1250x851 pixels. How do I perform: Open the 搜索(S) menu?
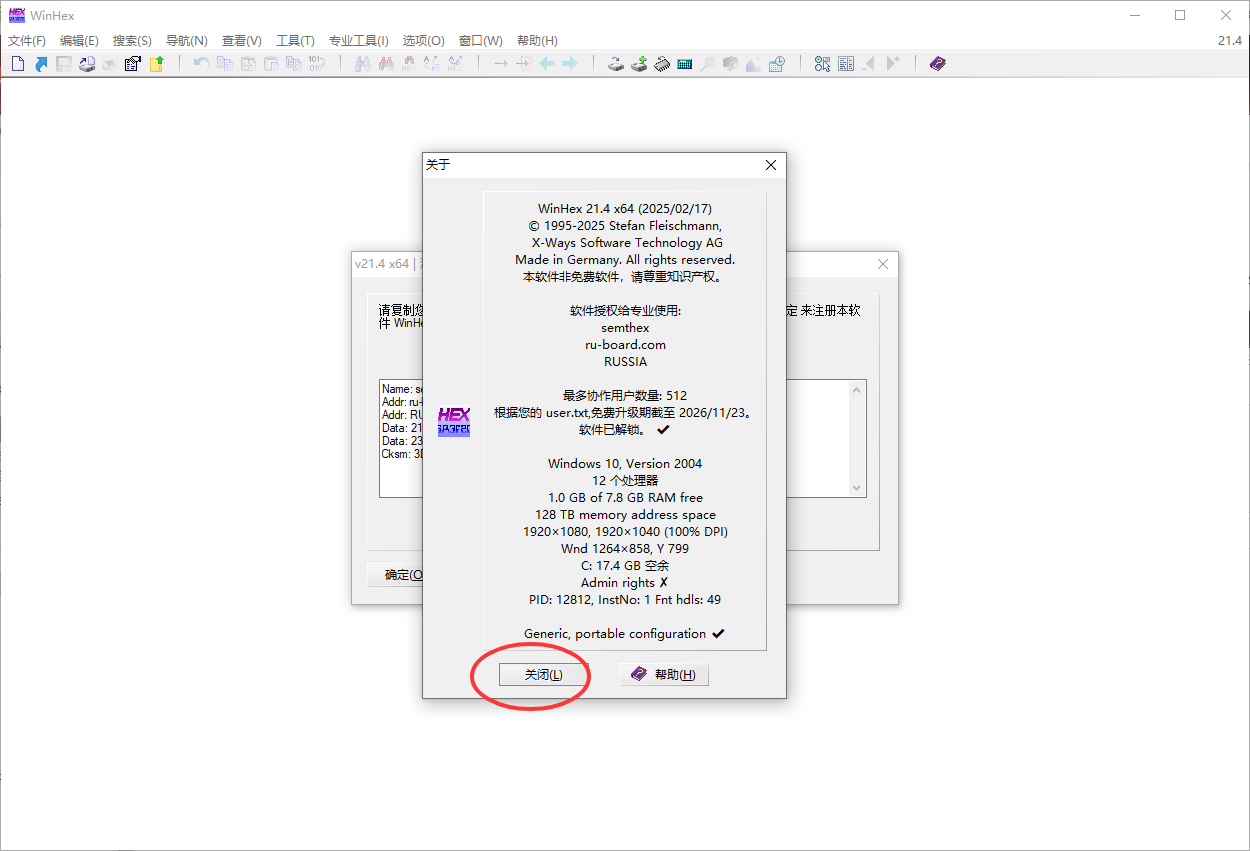point(132,41)
